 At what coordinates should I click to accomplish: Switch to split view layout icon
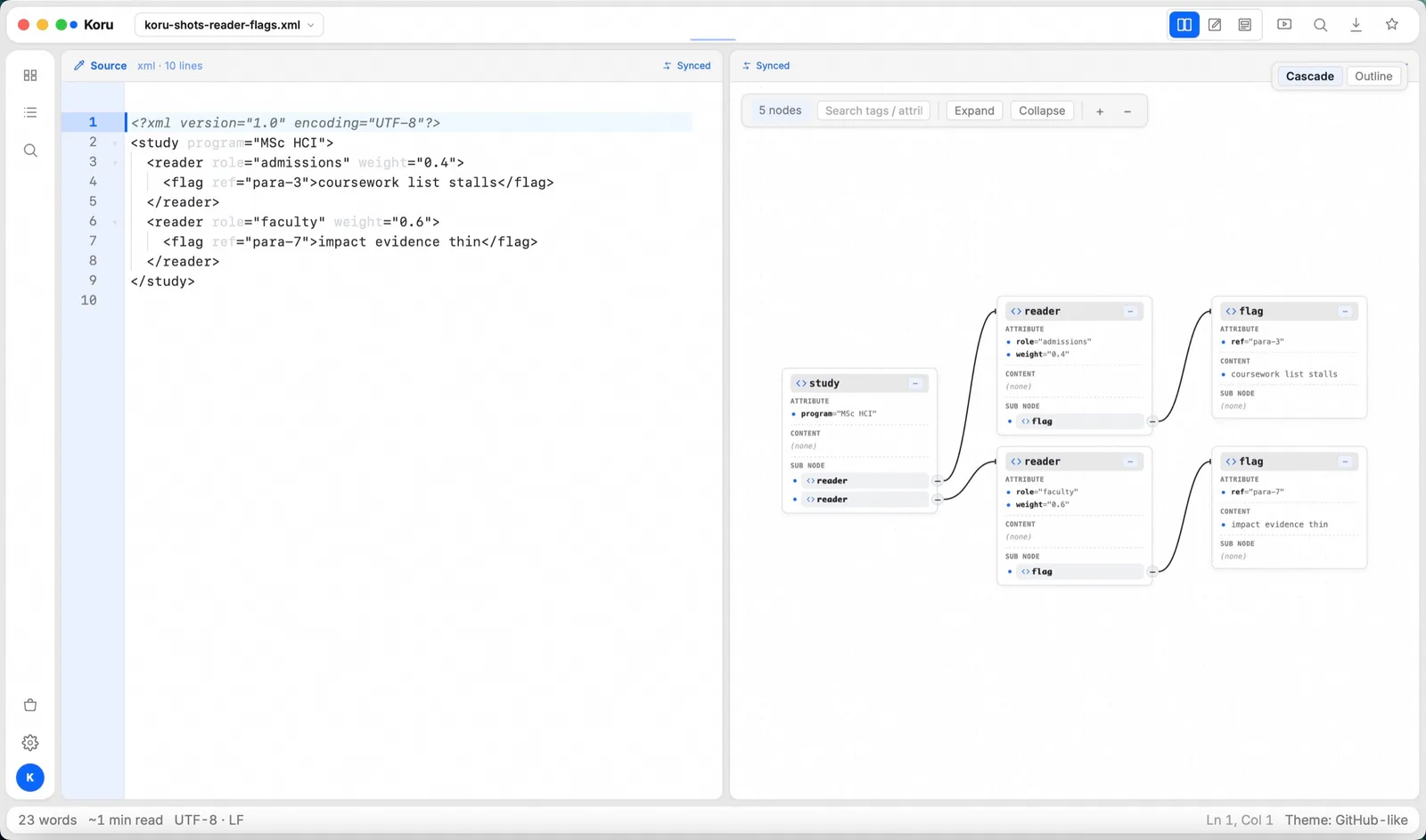point(1184,25)
